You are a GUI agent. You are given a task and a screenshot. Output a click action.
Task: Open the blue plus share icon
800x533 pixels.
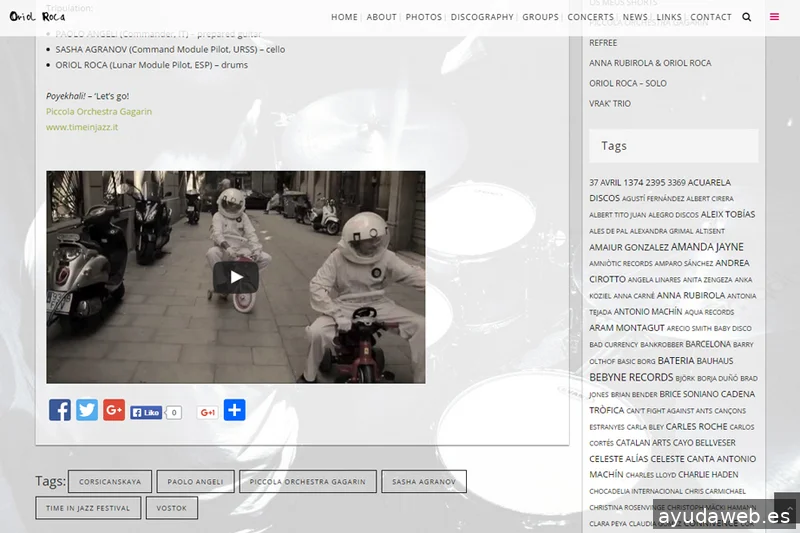(x=234, y=410)
